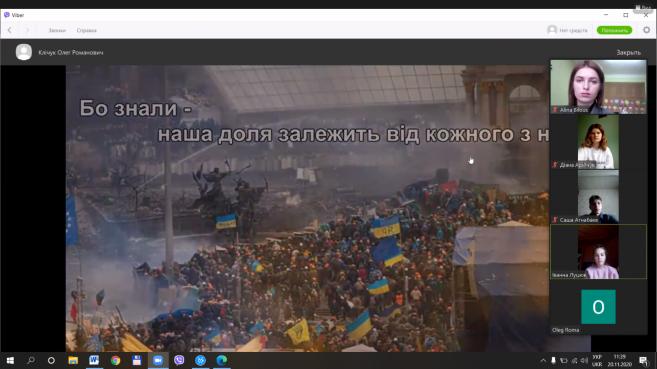Launch Google Chrome from taskbar
657x369 pixels.
[115, 360]
